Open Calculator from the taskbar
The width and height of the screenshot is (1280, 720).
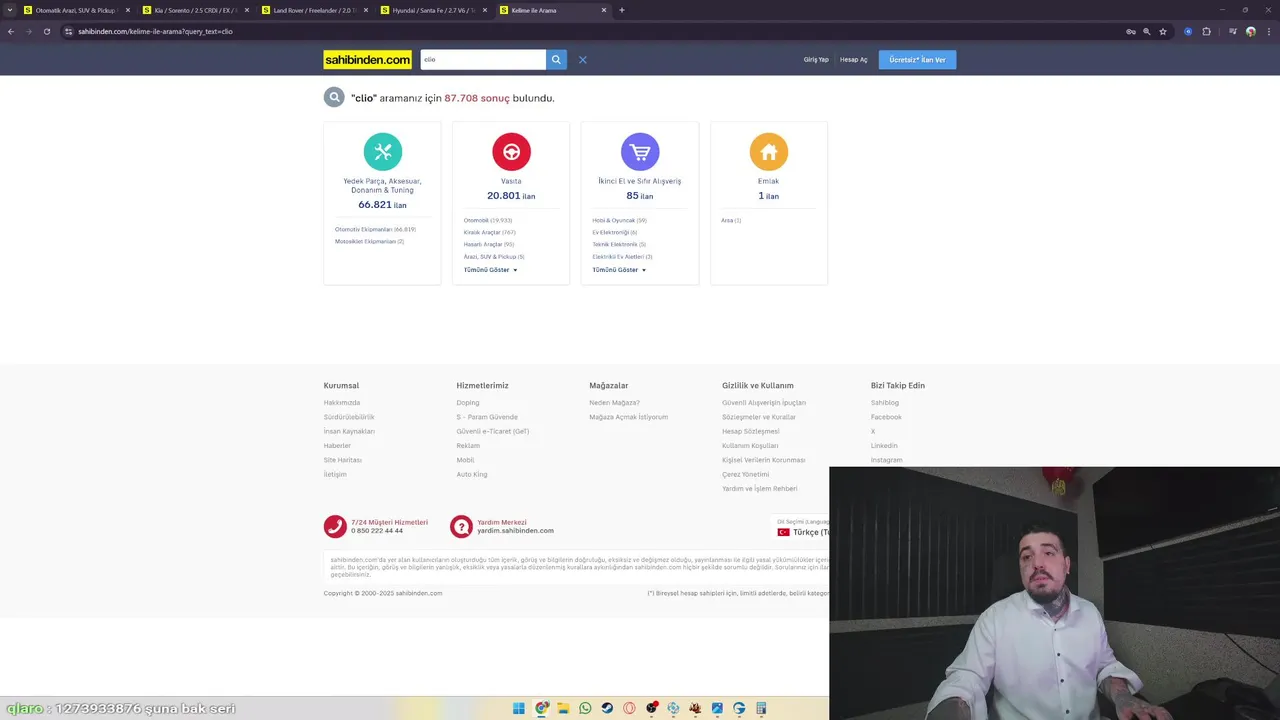click(x=761, y=708)
